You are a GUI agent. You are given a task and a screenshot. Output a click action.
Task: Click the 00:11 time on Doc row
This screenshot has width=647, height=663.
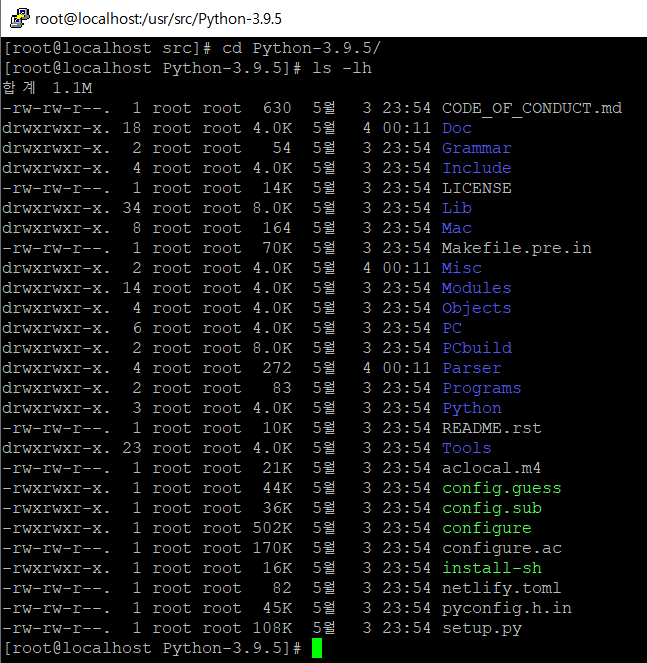407,128
